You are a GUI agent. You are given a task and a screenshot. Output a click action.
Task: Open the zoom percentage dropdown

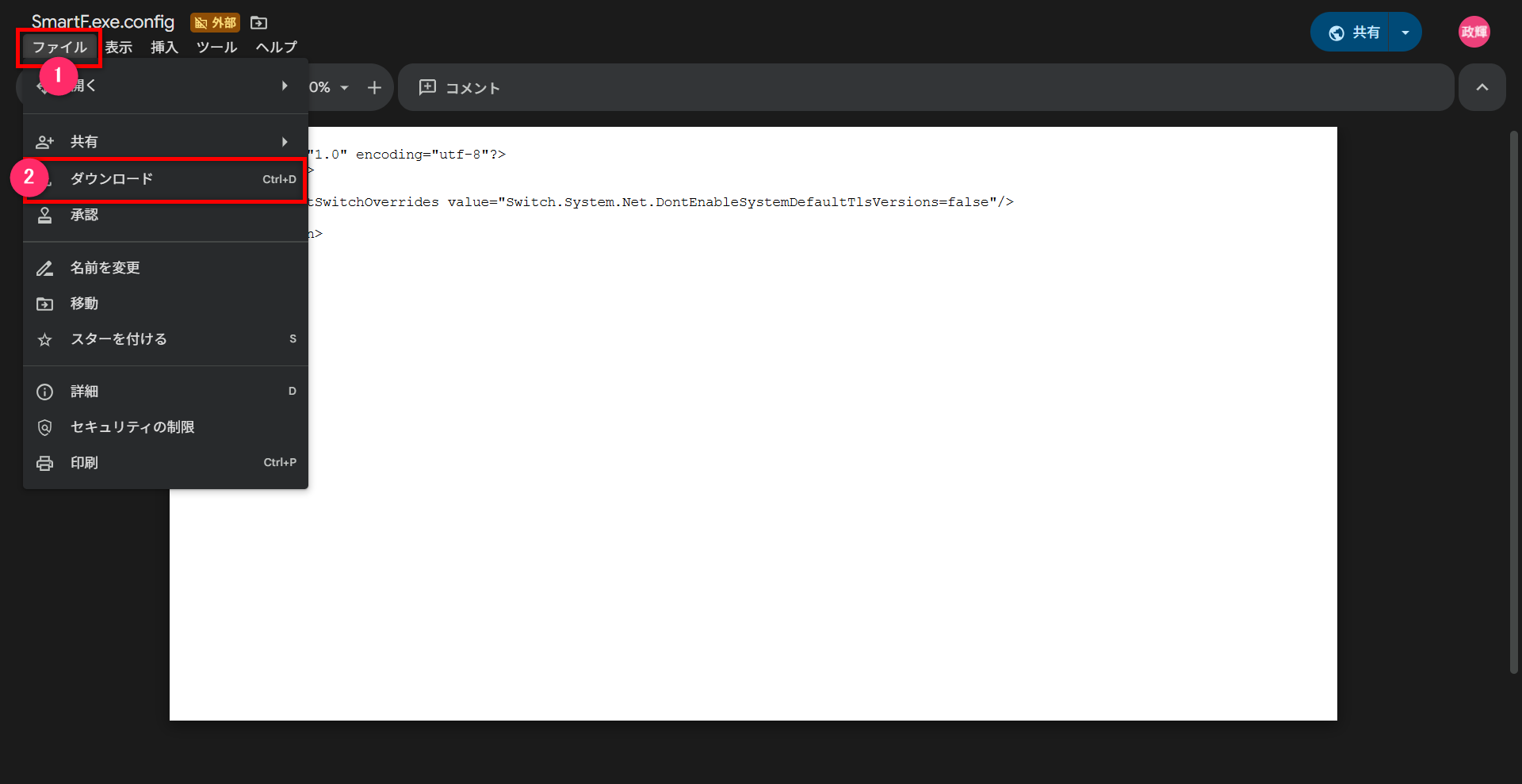click(x=344, y=88)
